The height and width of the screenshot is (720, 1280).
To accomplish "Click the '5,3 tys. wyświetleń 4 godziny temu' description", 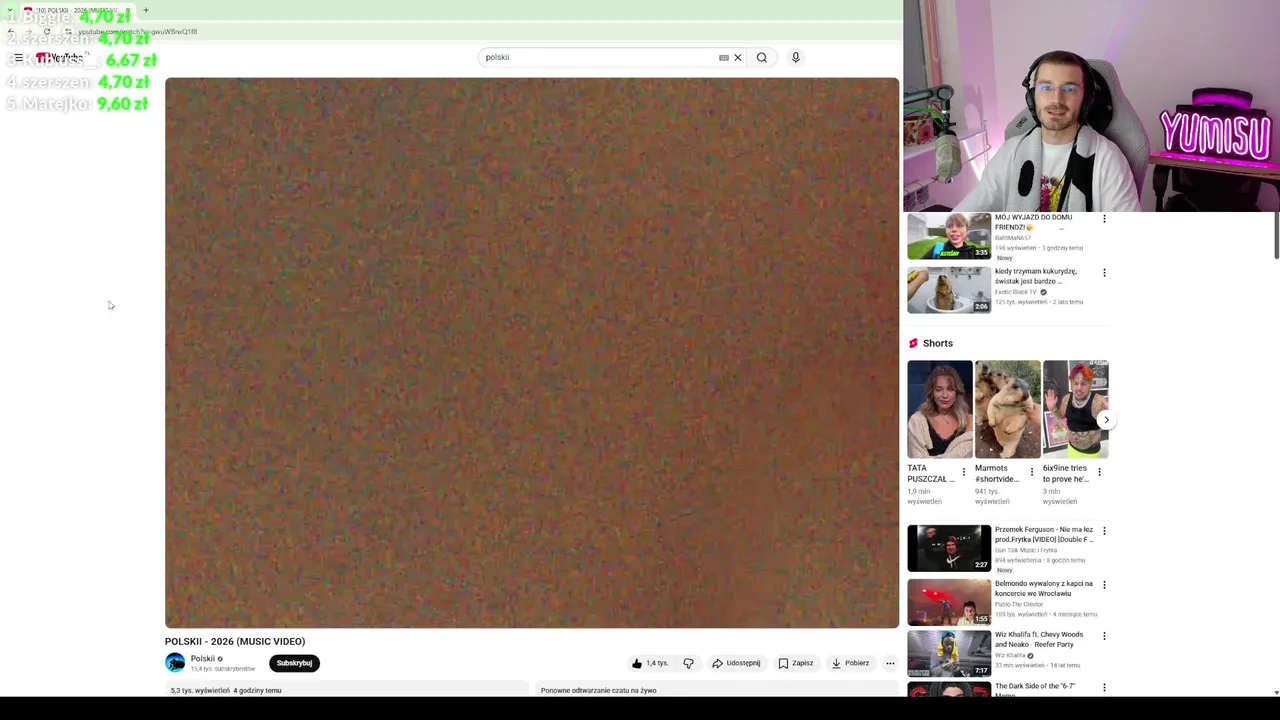I will click(226, 690).
